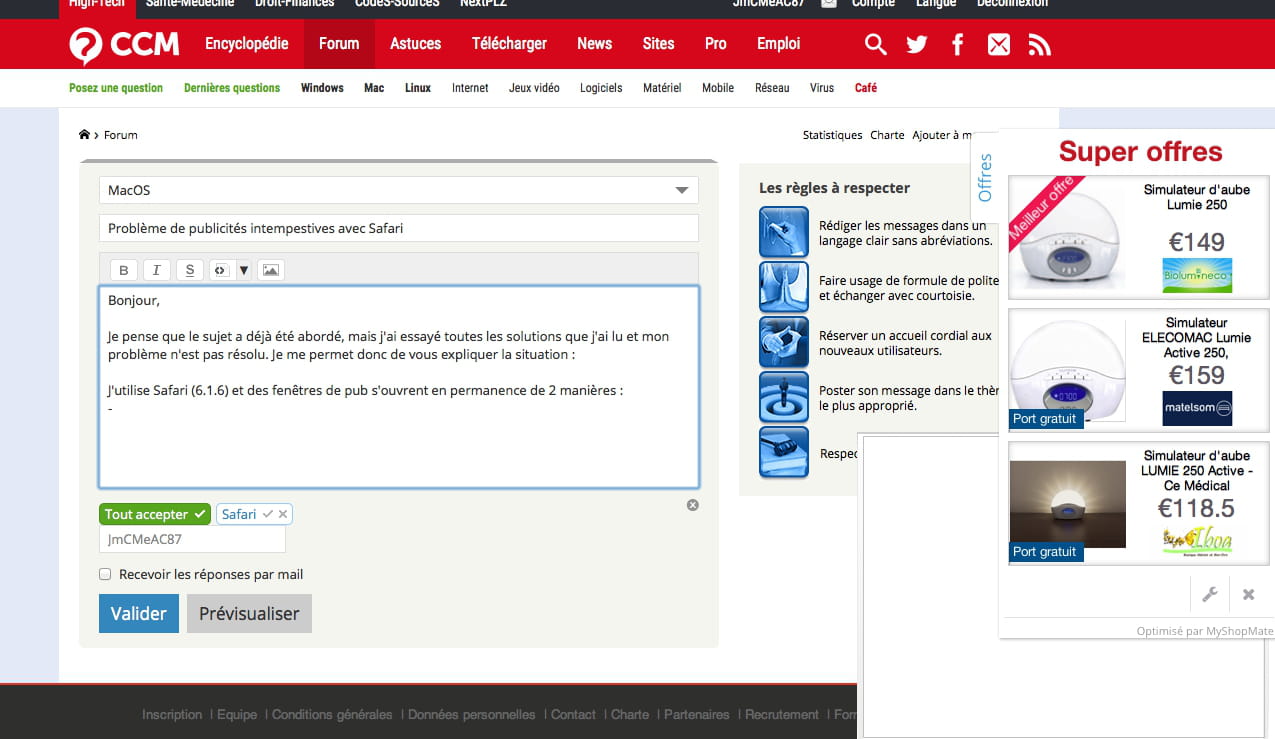This screenshot has height=739, width=1275.
Task: Open the News section
Action: pyautogui.click(x=594, y=44)
